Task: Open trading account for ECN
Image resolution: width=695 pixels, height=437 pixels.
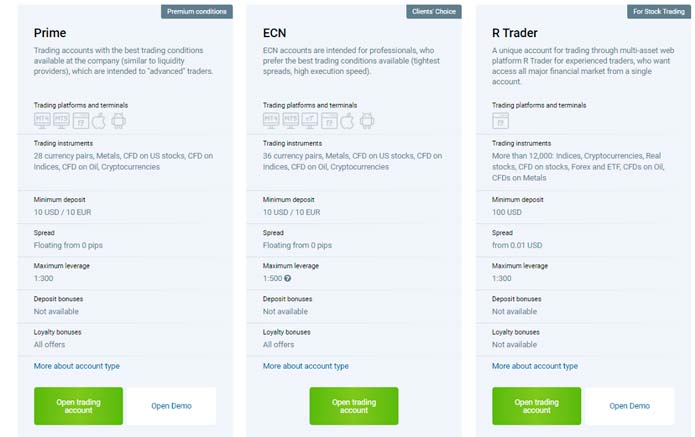Action: 354,406
